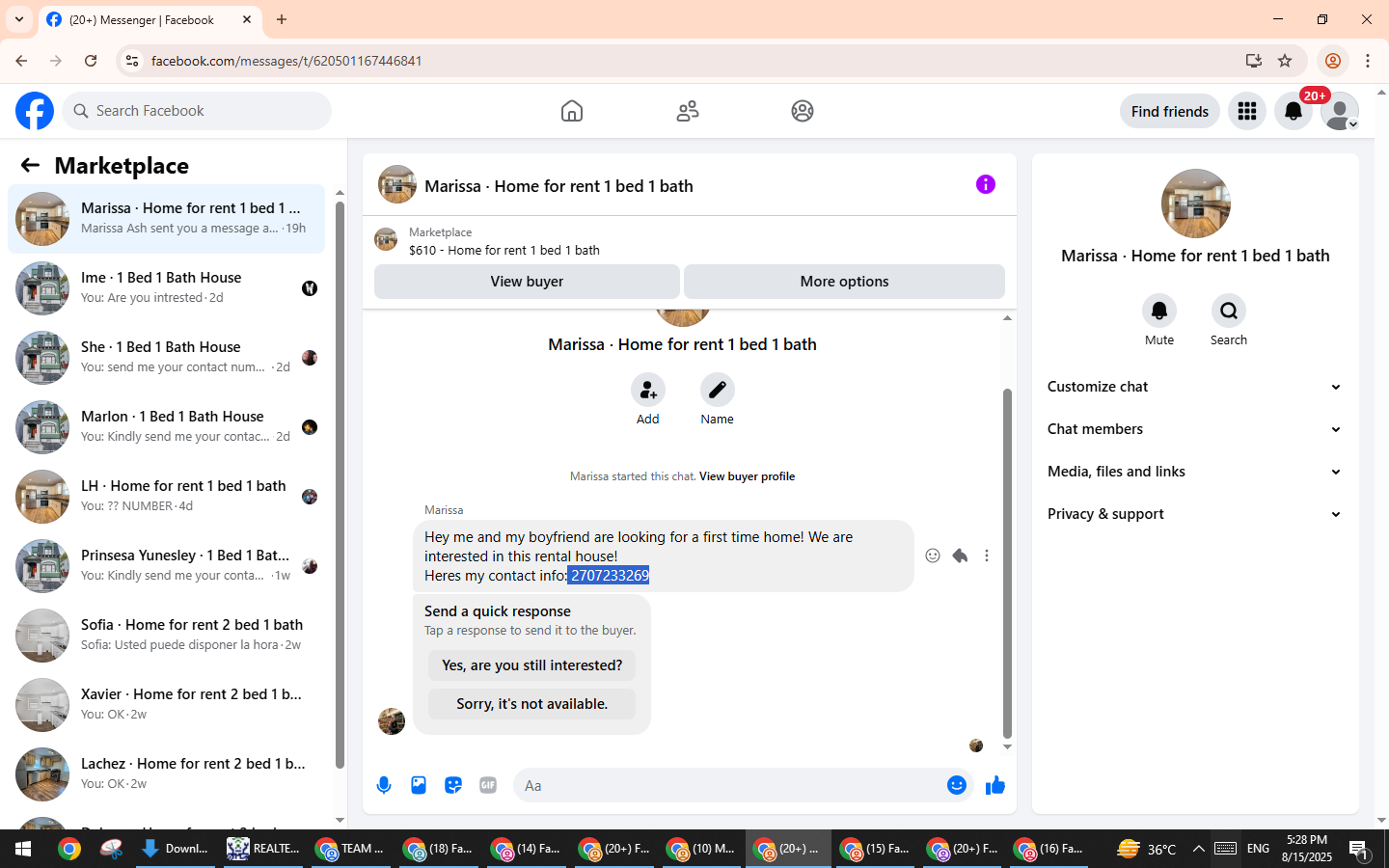Expand Chat members section
Viewport: 1389px width, 868px height.
coord(1195,429)
